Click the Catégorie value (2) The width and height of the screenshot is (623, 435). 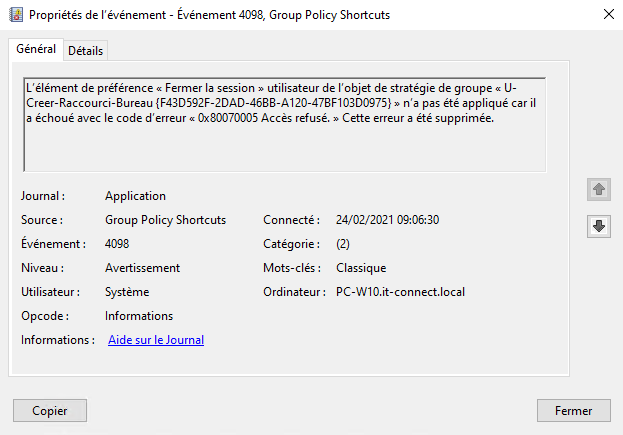pyautogui.click(x=343, y=244)
